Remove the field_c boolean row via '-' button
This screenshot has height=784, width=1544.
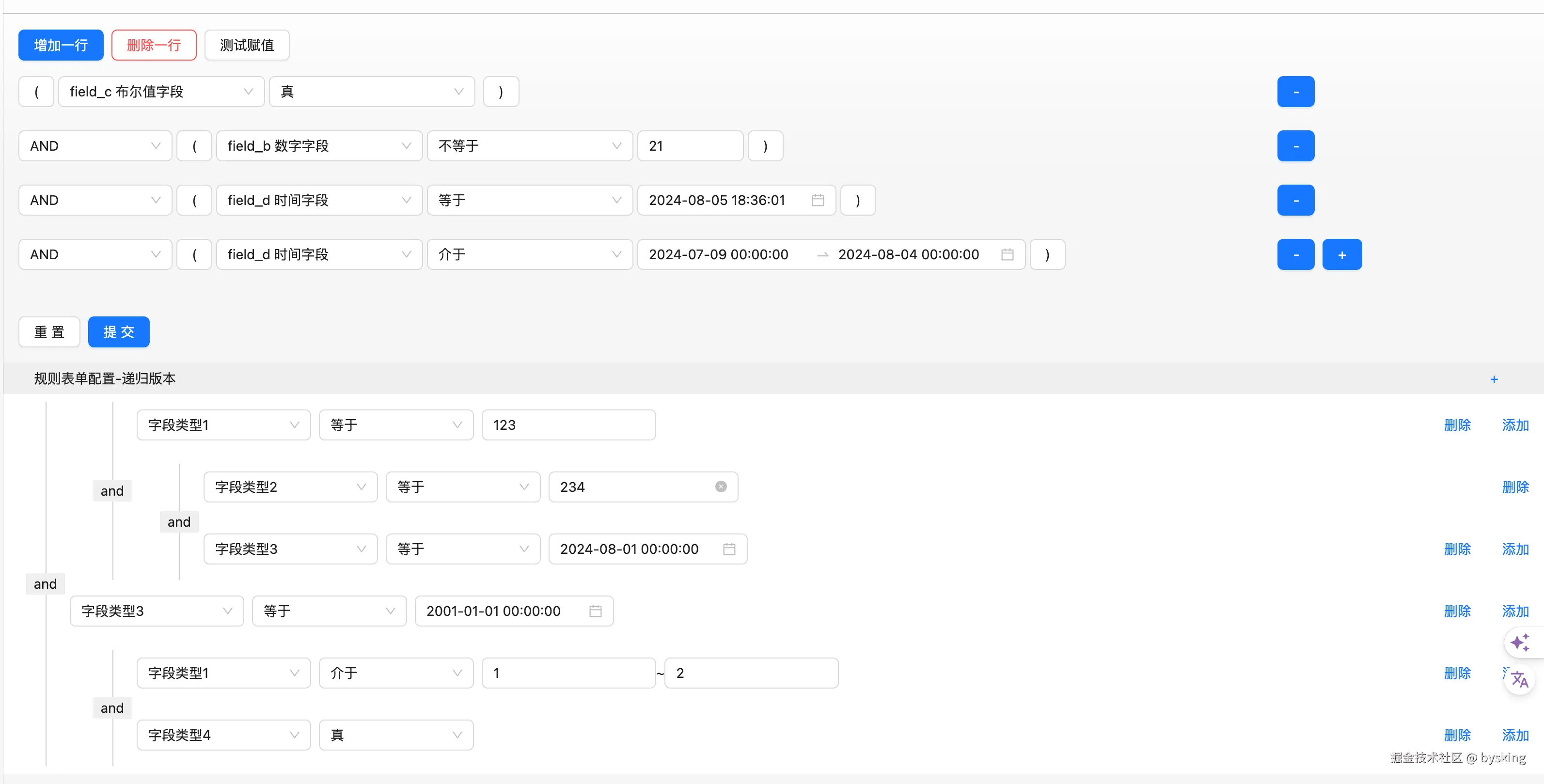pyautogui.click(x=1295, y=91)
